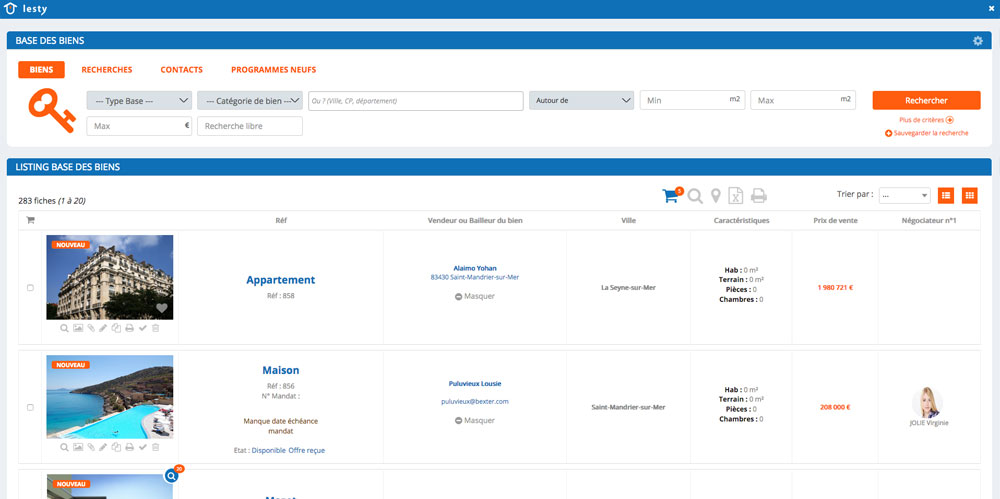Click the listing toolbar magnifier search icon
Screen dimensions: 1000x499
coord(695,196)
